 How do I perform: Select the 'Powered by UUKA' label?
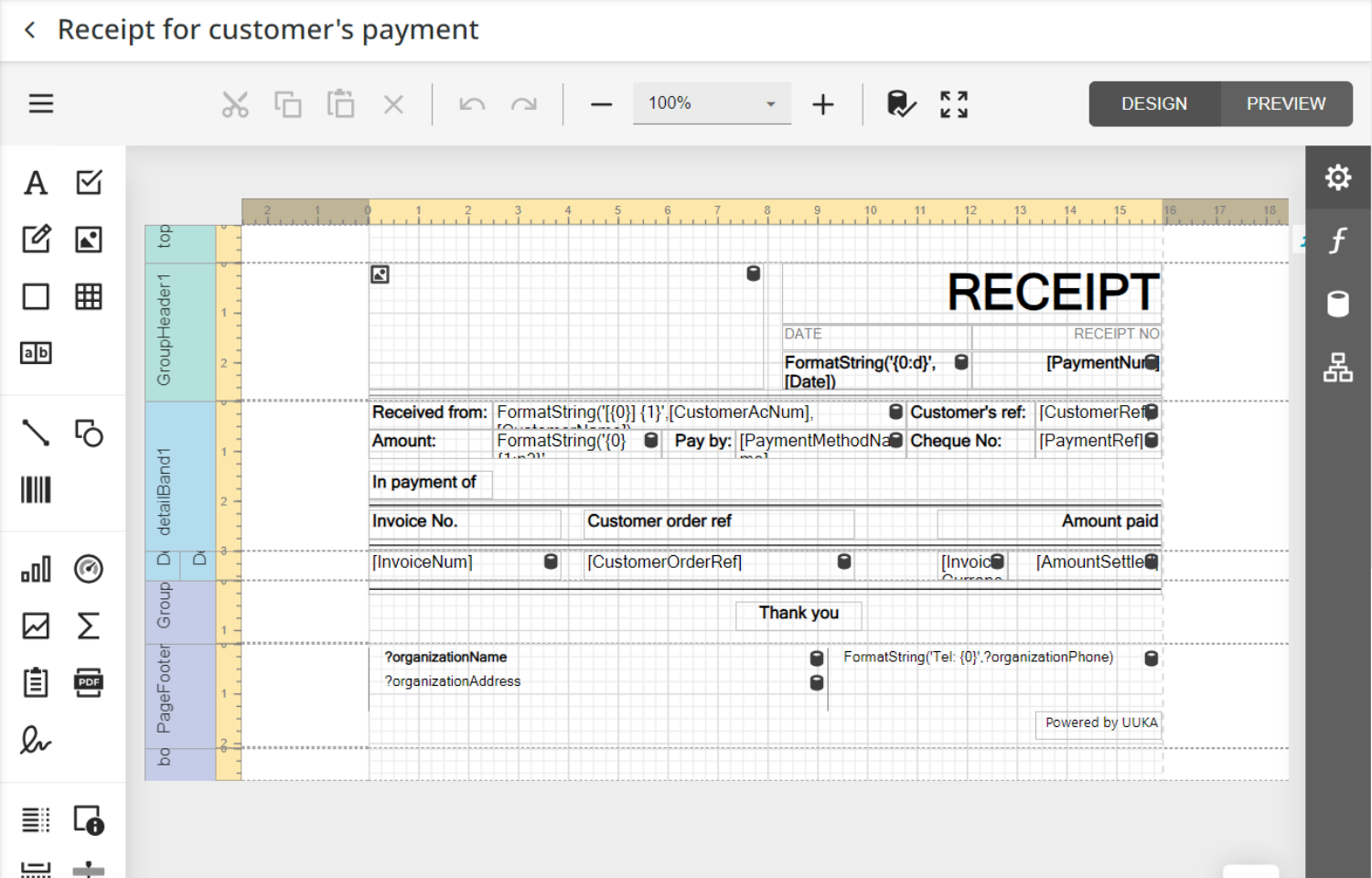[1099, 723]
